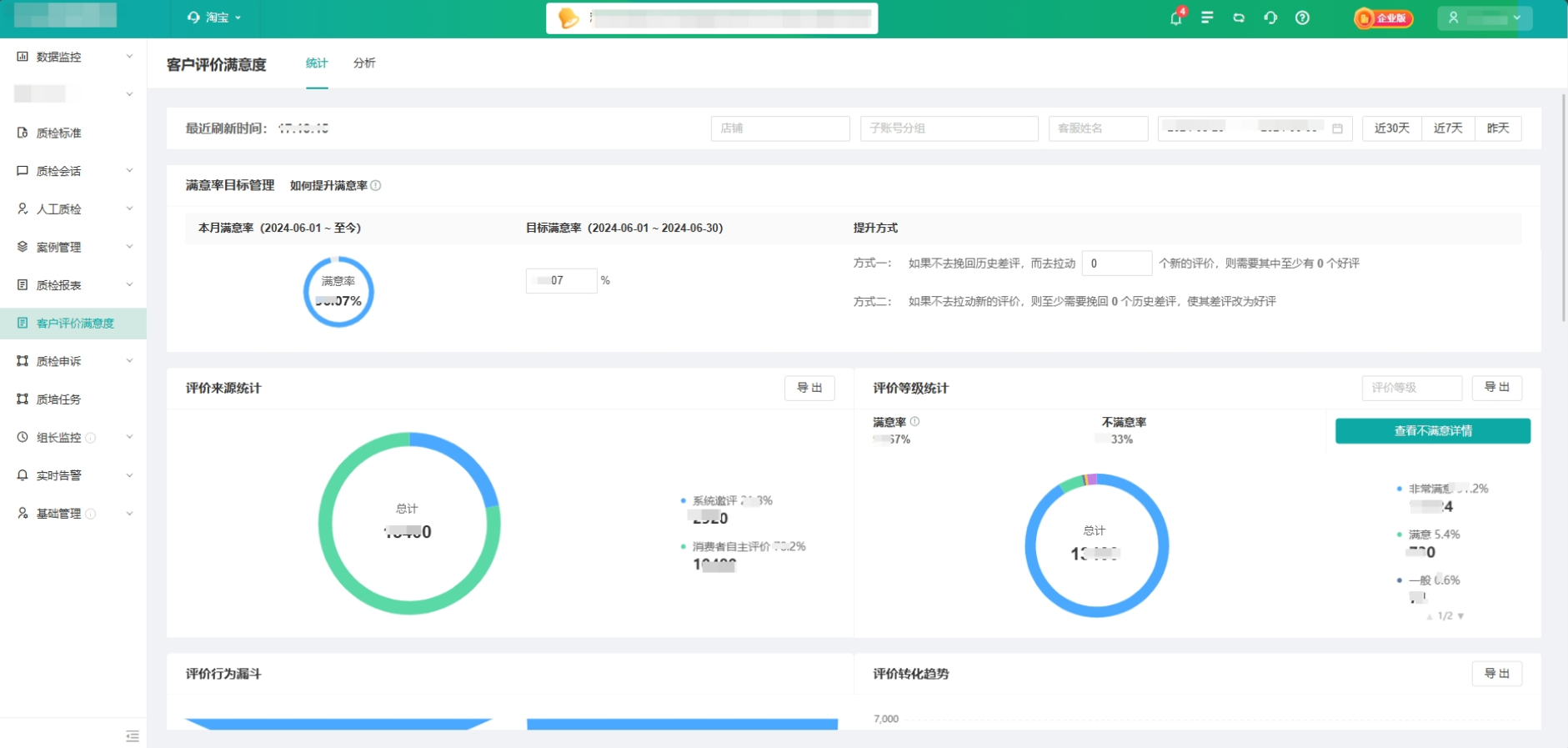
Task: Open 质检标准 in the sidebar
Action: (x=73, y=133)
